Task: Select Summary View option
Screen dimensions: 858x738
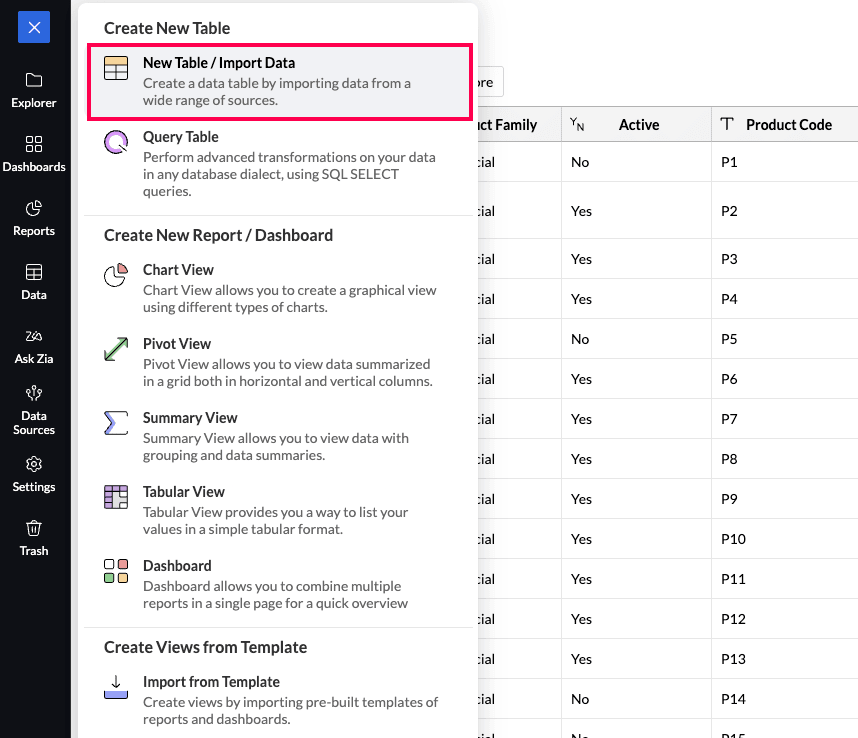Action: tap(280, 436)
